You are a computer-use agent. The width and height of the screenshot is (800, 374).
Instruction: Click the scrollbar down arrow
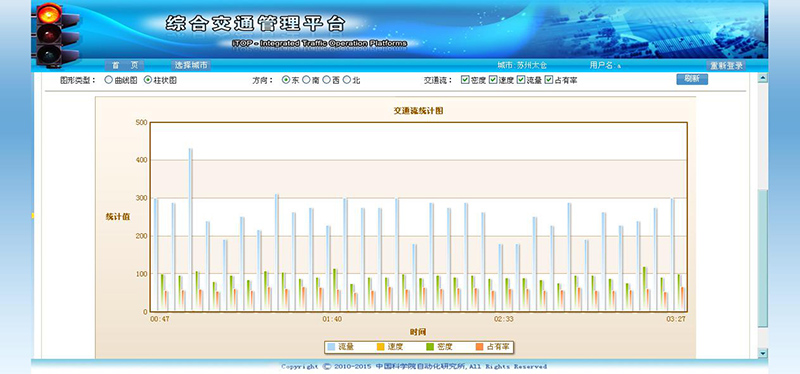(763, 353)
